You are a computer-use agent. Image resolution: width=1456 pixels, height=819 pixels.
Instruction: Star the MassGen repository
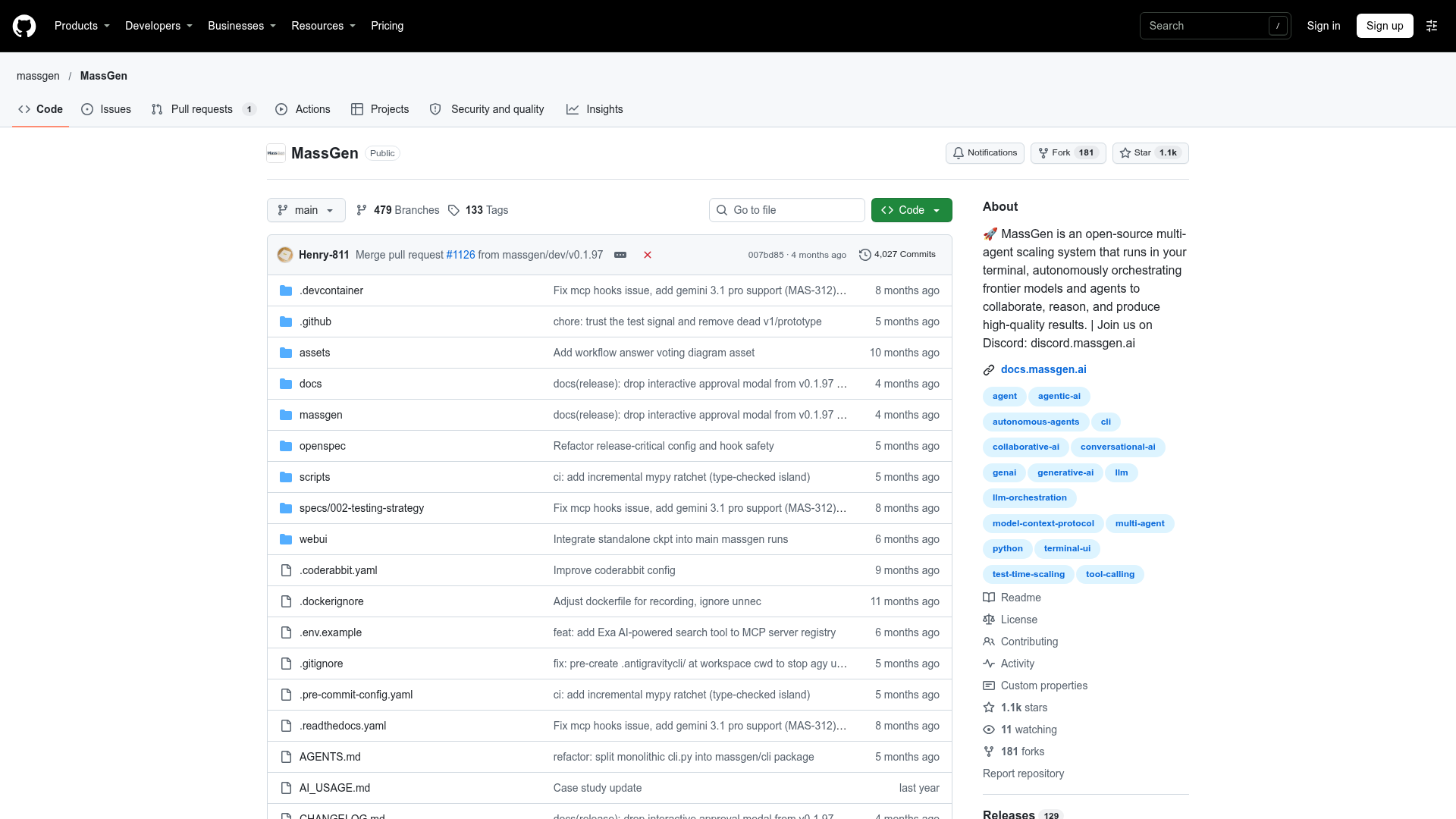point(1150,153)
